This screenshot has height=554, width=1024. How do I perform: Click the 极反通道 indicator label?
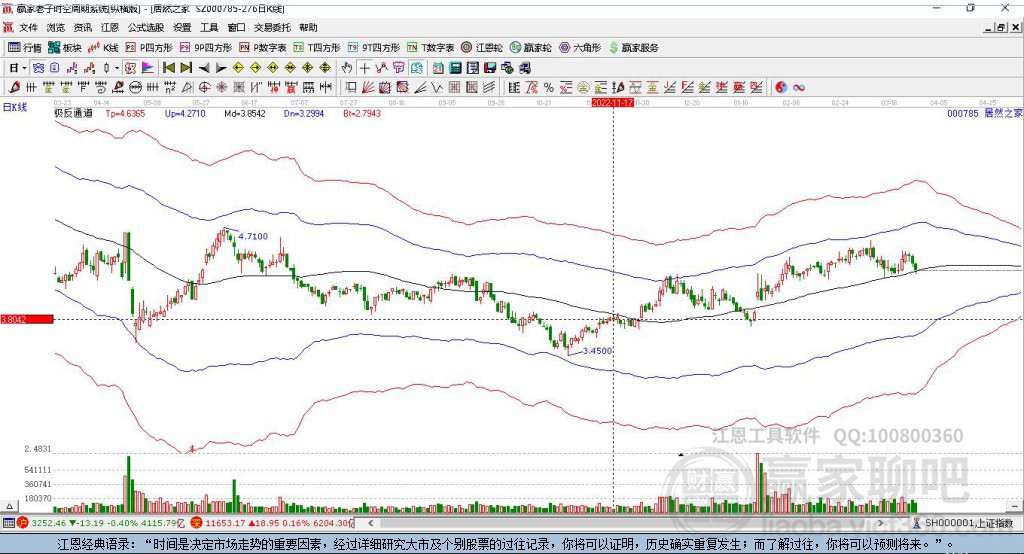click(x=73, y=113)
